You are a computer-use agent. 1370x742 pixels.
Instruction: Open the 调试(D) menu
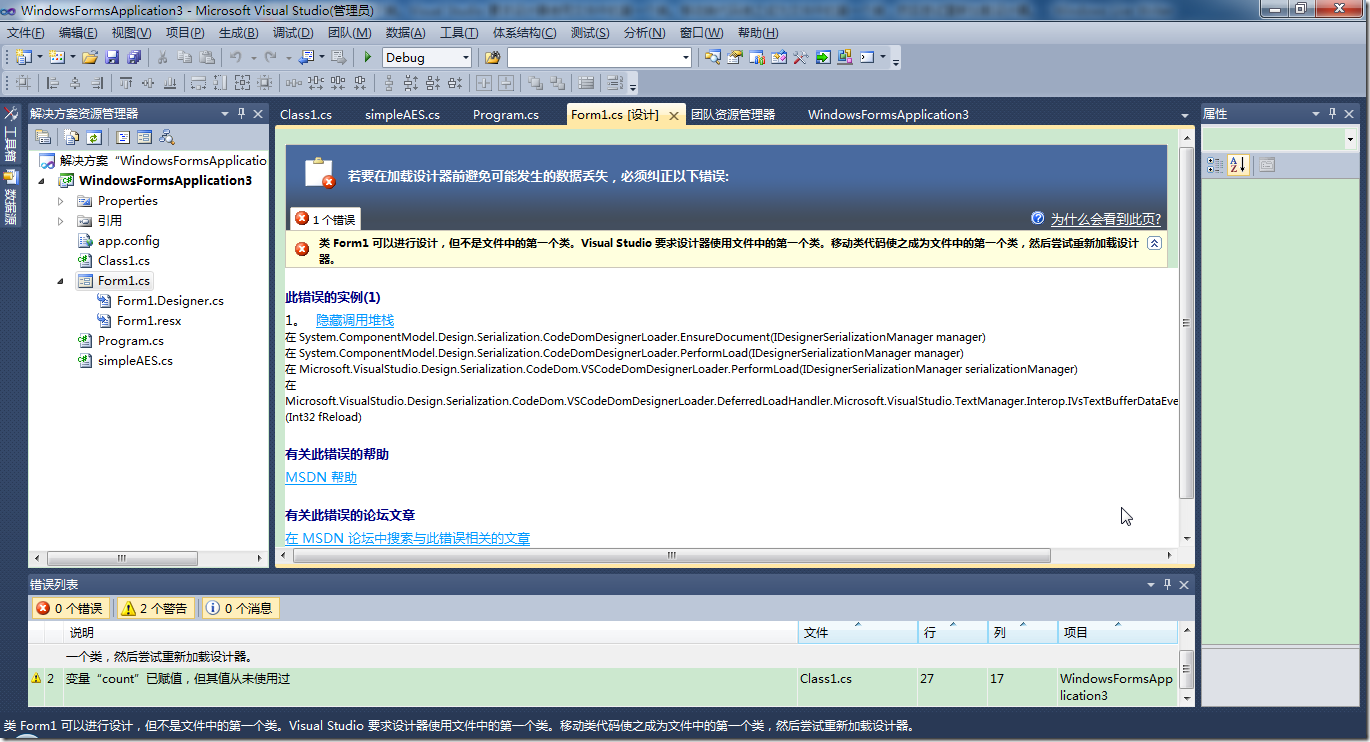[x=292, y=33]
